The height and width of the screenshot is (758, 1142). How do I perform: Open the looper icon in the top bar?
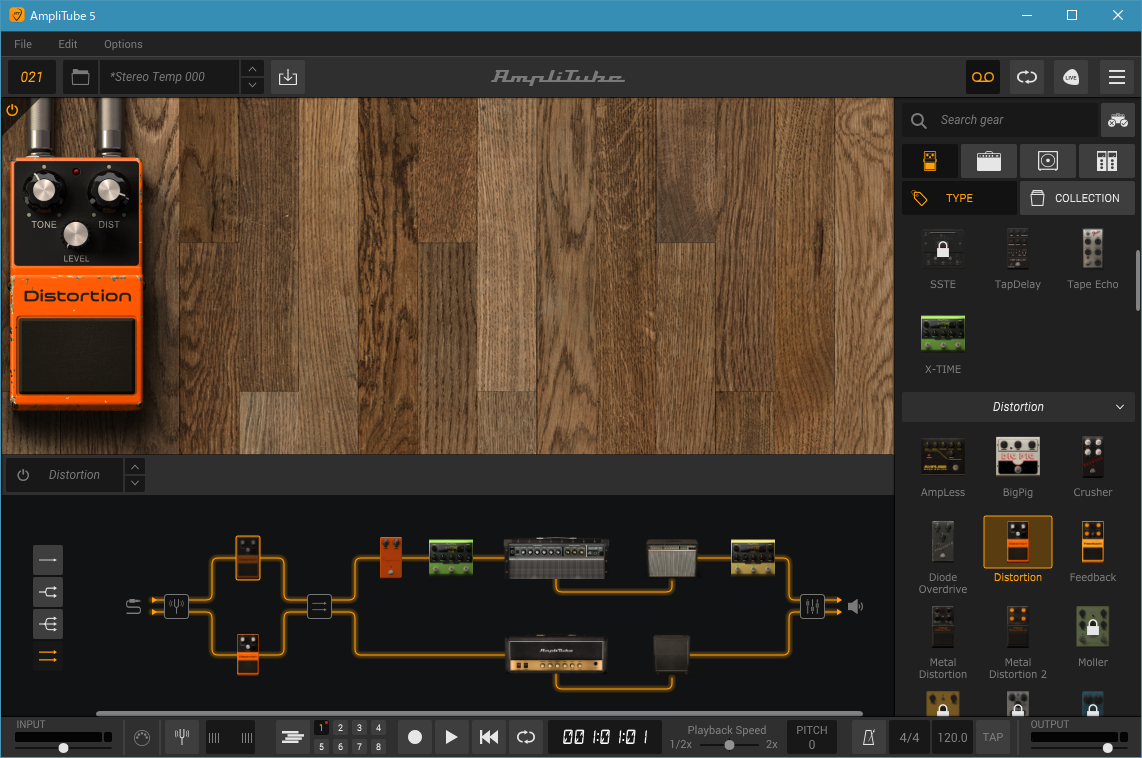[1027, 77]
